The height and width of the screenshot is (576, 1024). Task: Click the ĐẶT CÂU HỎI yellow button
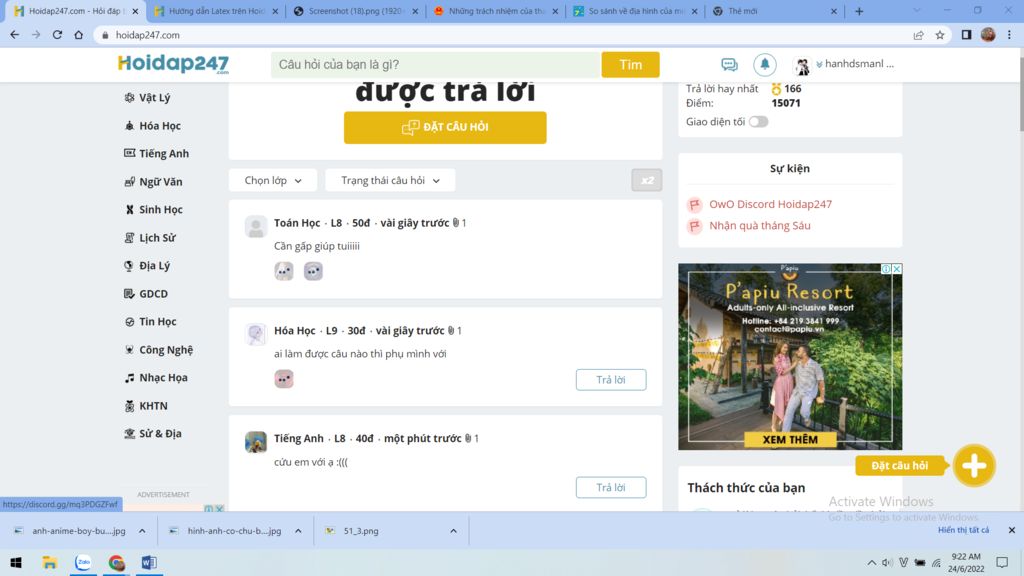click(445, 127)
